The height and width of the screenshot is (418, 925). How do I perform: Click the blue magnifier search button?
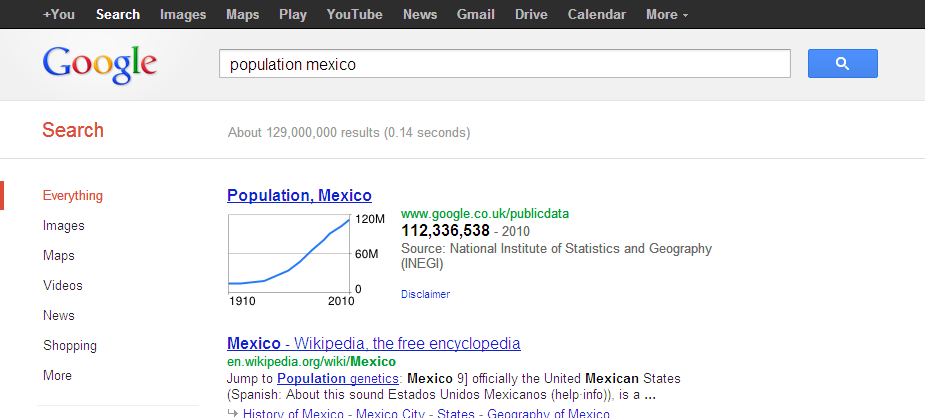(842, 64)
